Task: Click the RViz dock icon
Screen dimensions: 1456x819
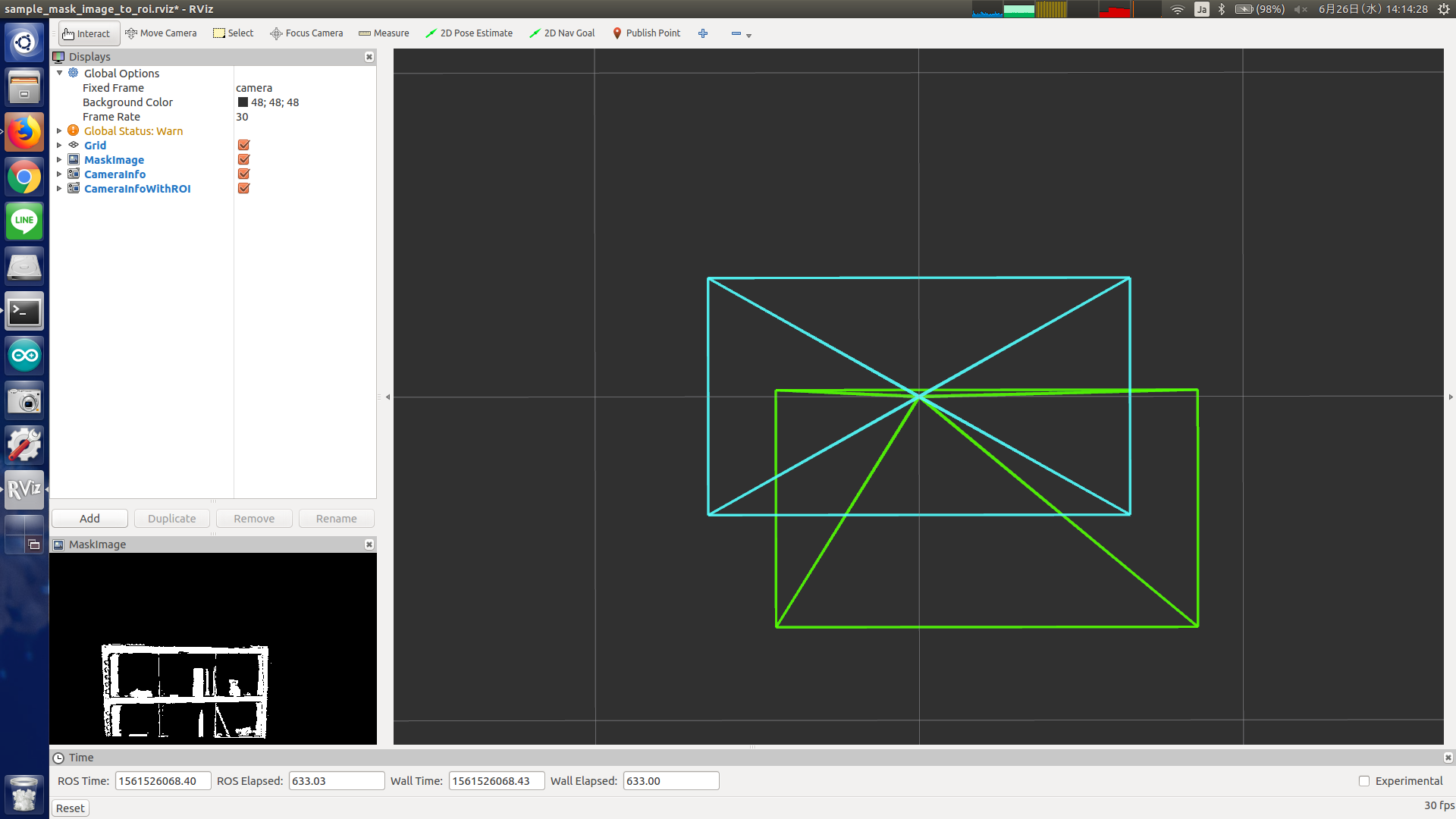Action: [24, 490]
